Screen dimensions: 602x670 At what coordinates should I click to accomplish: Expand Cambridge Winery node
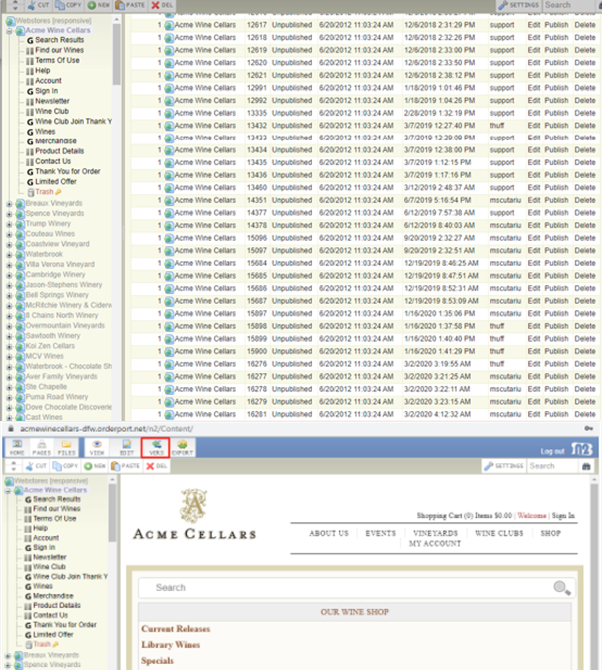(x=9, y=275)
